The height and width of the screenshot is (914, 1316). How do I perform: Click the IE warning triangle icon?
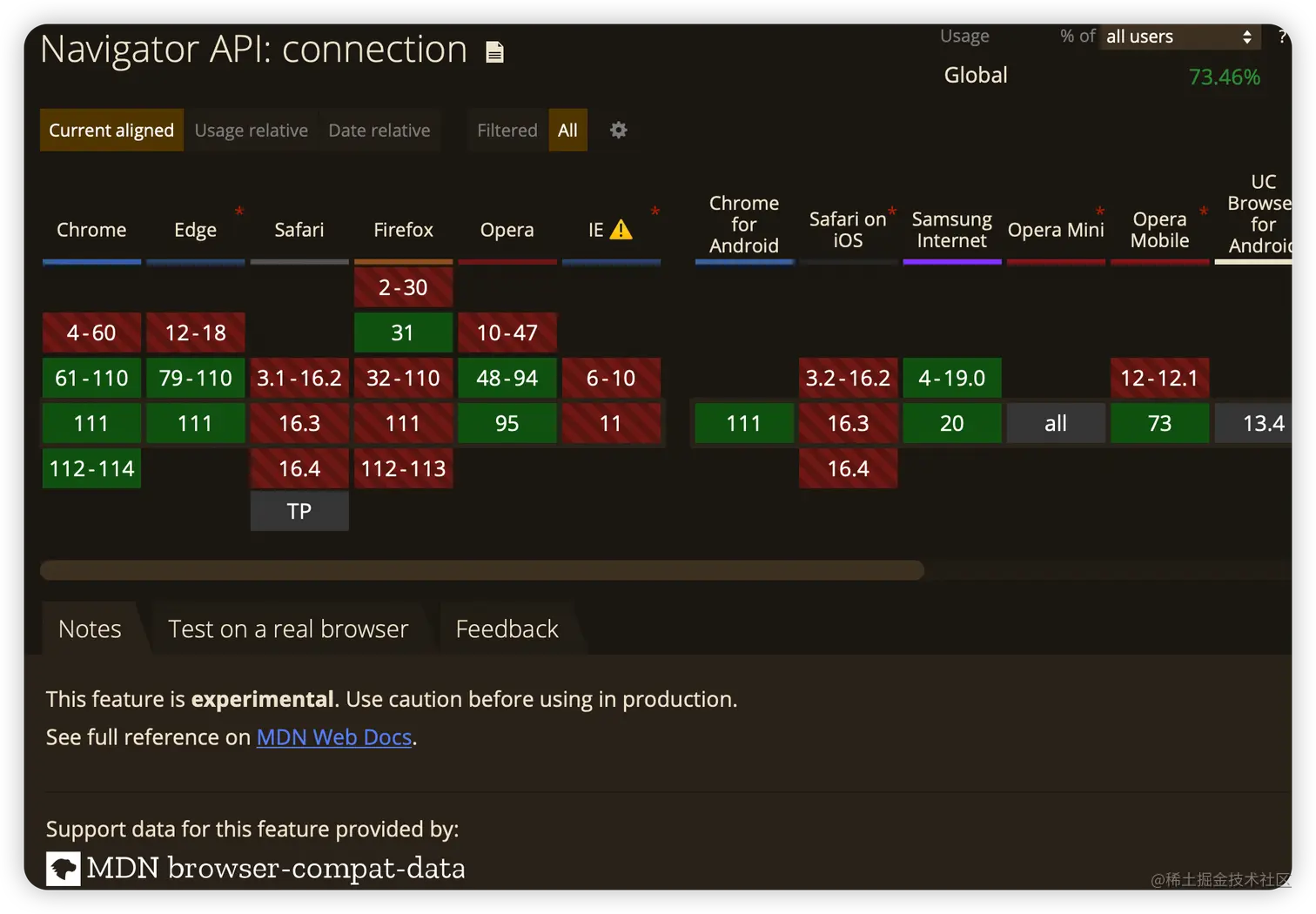621,230
